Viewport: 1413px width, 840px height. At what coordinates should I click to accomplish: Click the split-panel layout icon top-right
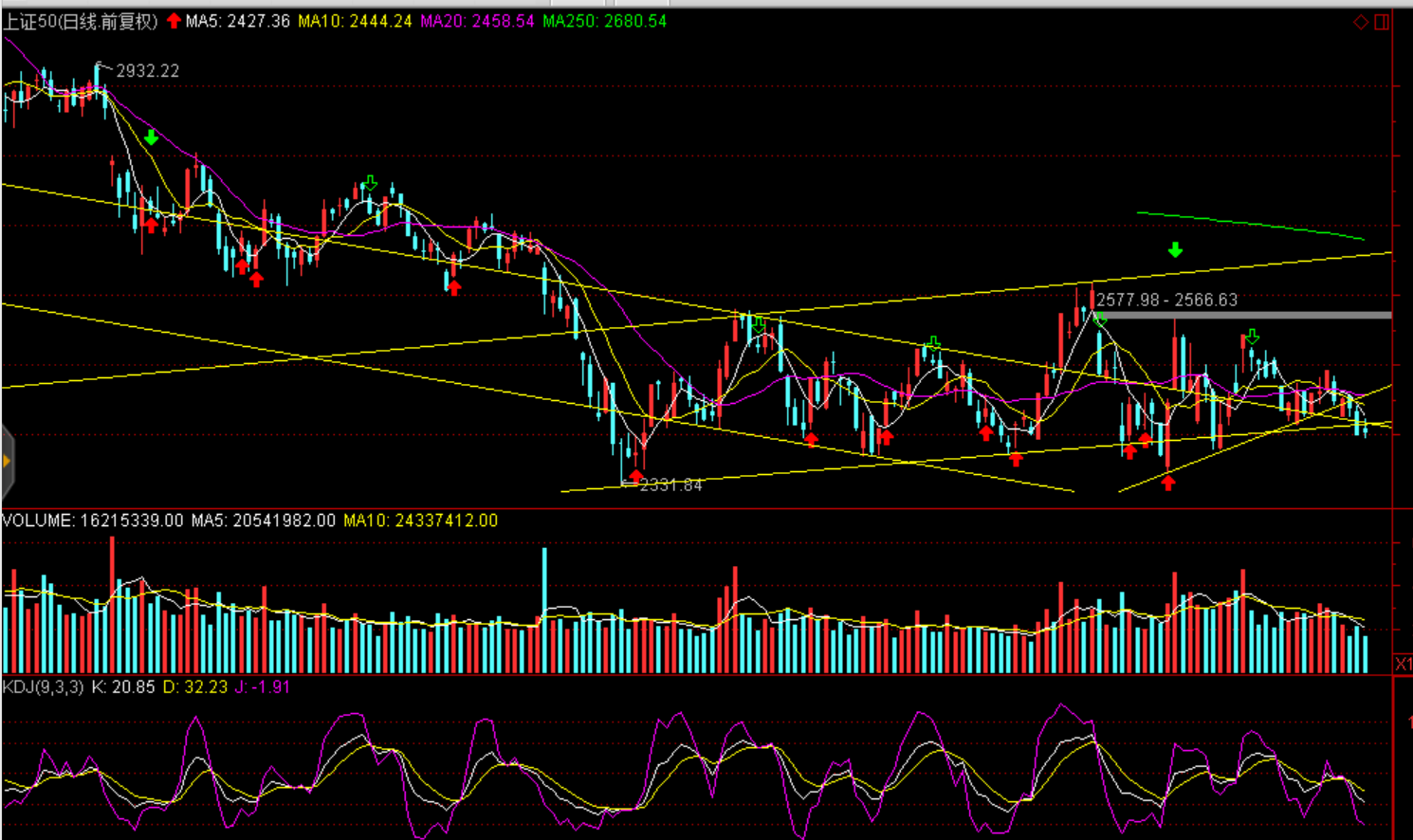(x=1382, y=22)
